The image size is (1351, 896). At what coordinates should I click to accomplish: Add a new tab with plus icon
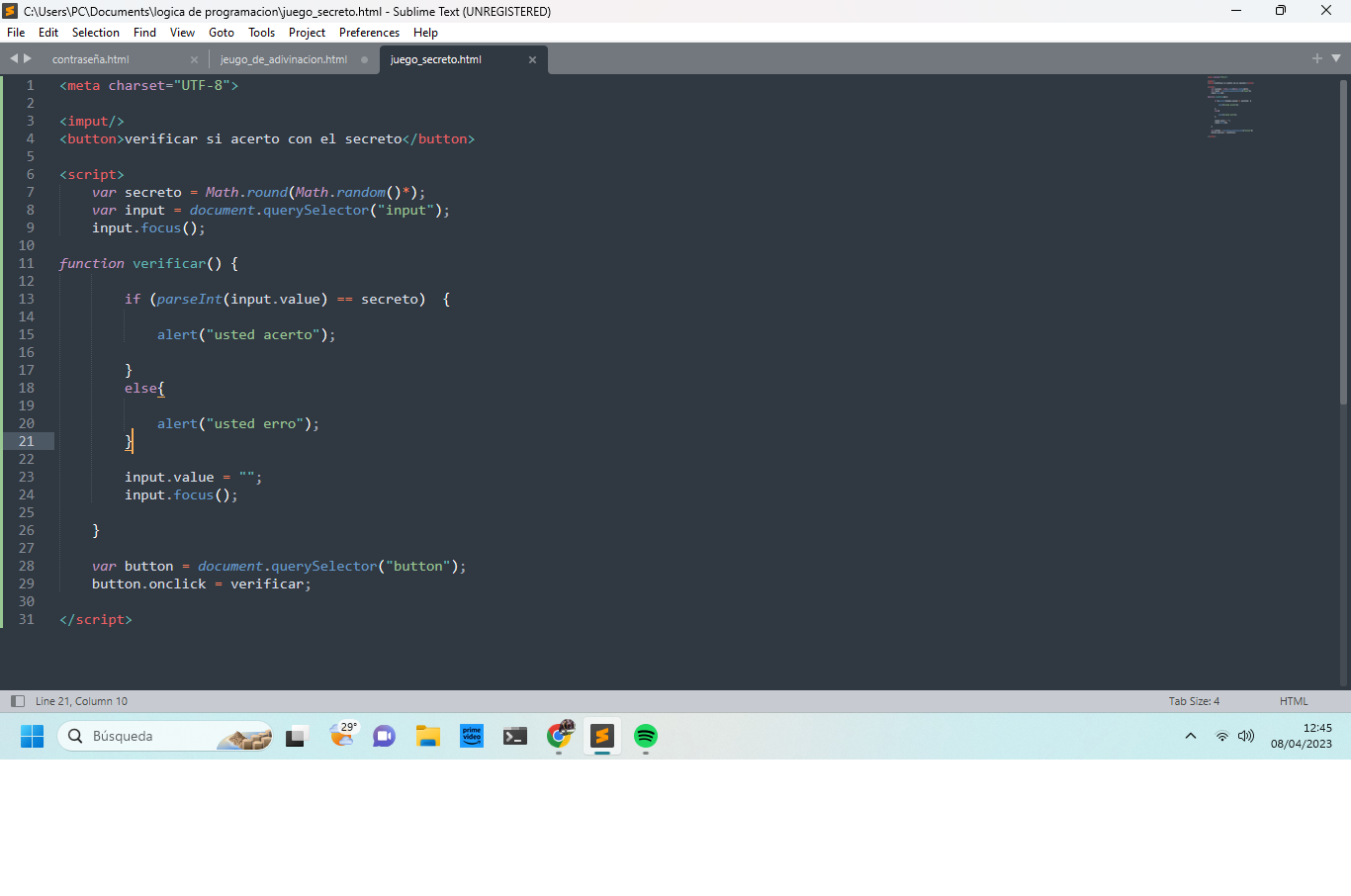click(x=1317, y=58)
